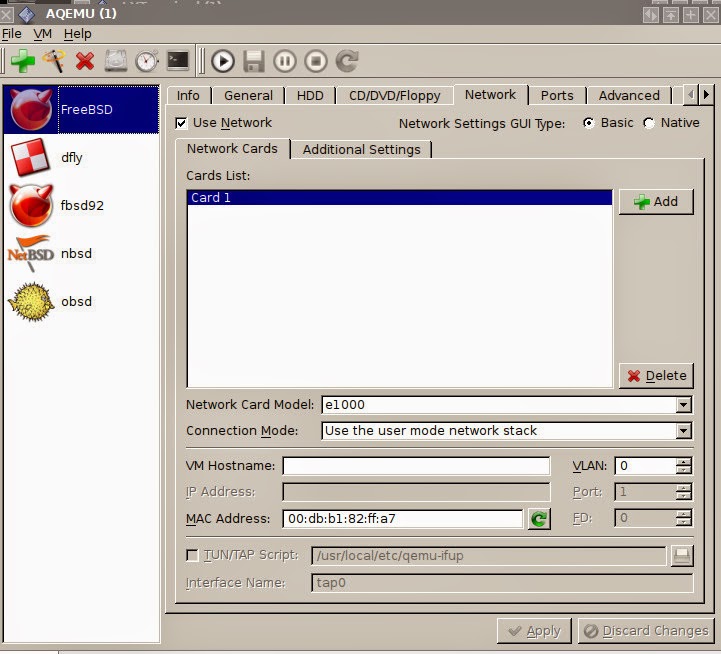The image size is (721, 654).
Task: Click the VM Hostname input field
Action: coord(416,466)
